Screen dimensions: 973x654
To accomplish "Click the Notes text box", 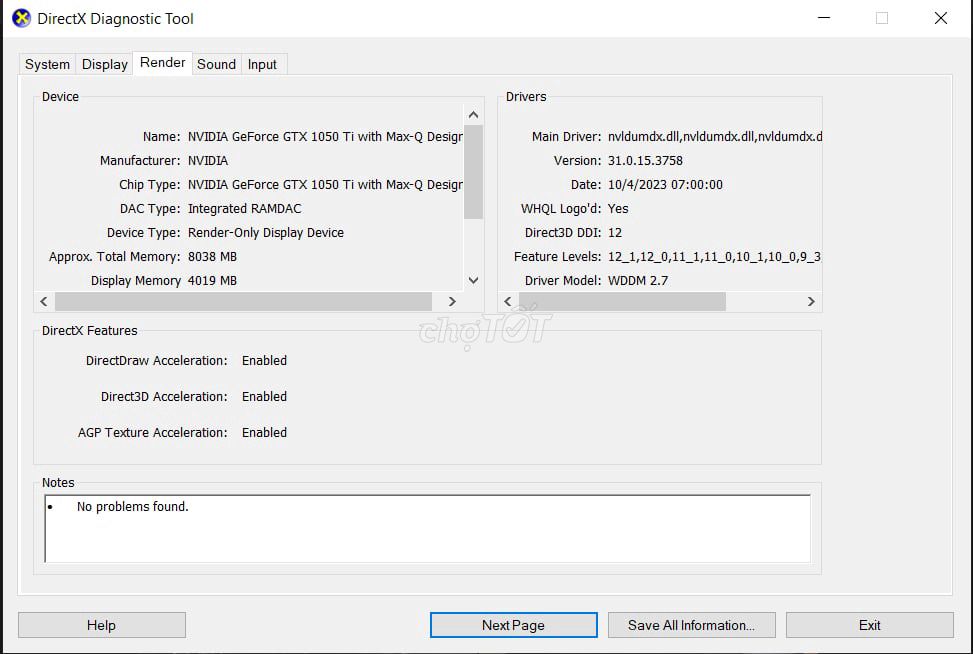I will pyautogui.click(x=428, y=529).
